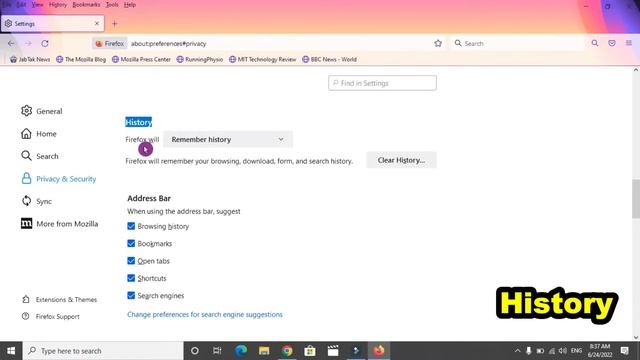Image resolution: width=640 pixels, height=360 pixels.
Task: Click the page vertical scrollbar thumb
Action: [636, 199]
